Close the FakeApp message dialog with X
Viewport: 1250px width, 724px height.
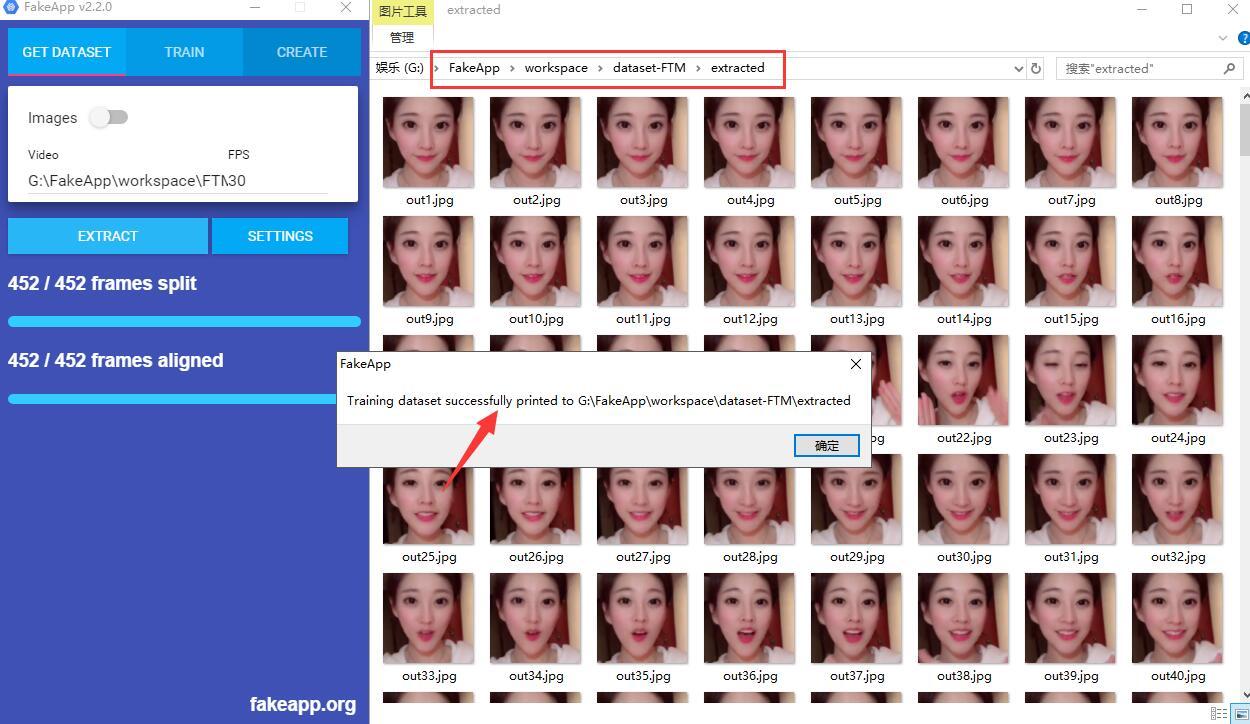coord(855,364)
